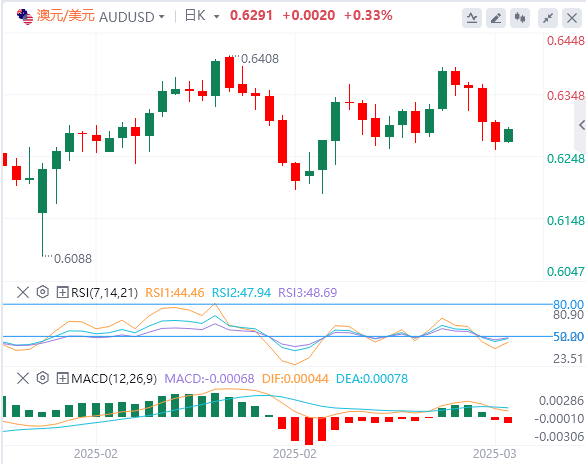This screenshot has height=464, width=586.
Task: Click the 2025-03 date axis label
Action: (494, 454)
